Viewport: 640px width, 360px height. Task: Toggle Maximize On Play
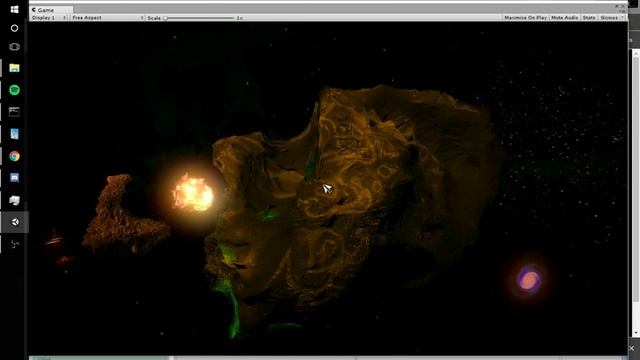point(525,18)
